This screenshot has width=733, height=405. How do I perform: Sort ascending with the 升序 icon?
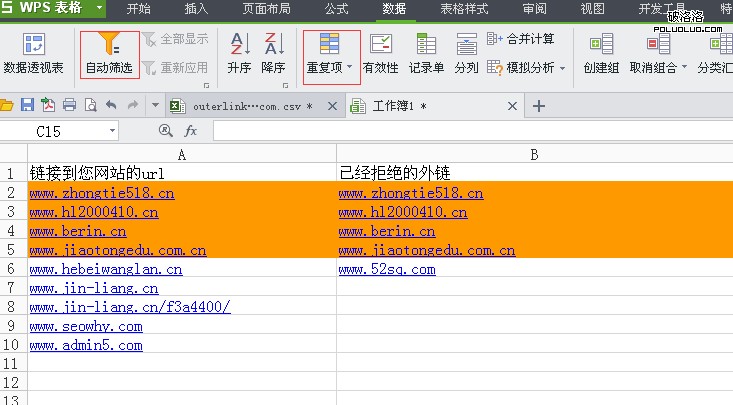pos(239,46)
